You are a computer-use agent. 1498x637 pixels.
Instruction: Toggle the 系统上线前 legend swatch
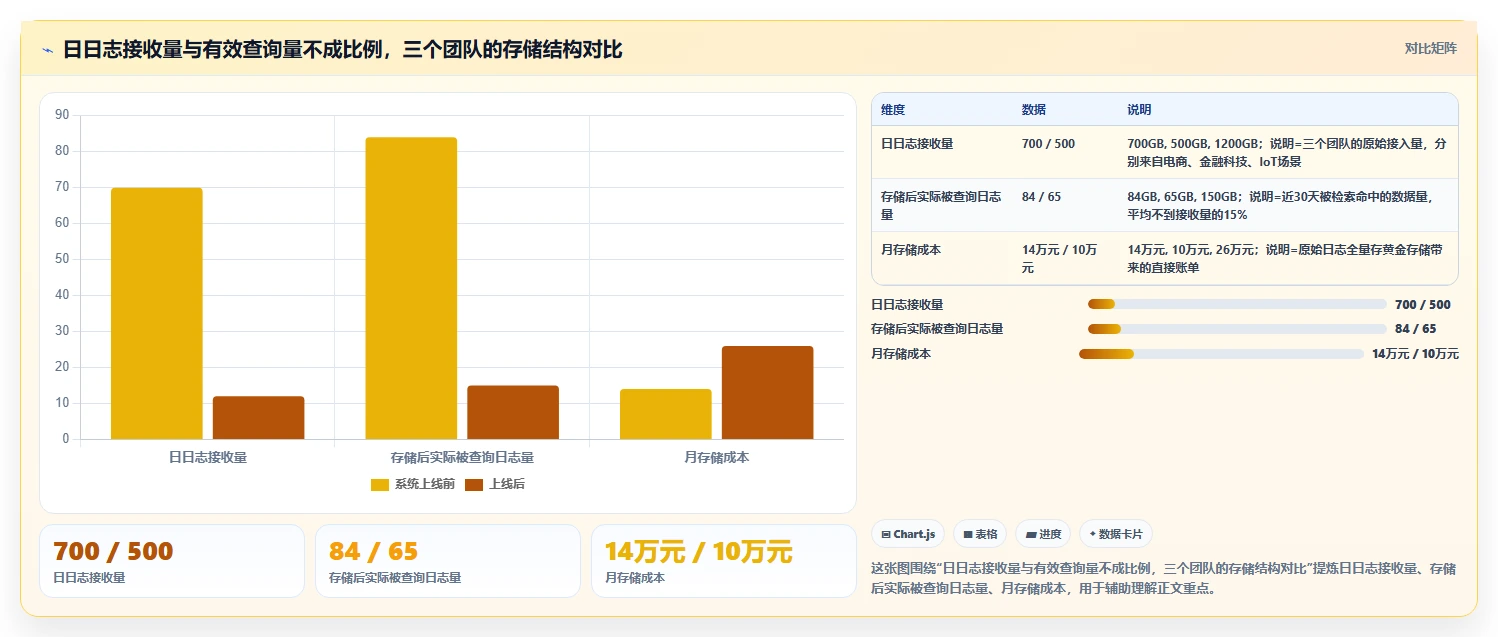click(380, 484)
